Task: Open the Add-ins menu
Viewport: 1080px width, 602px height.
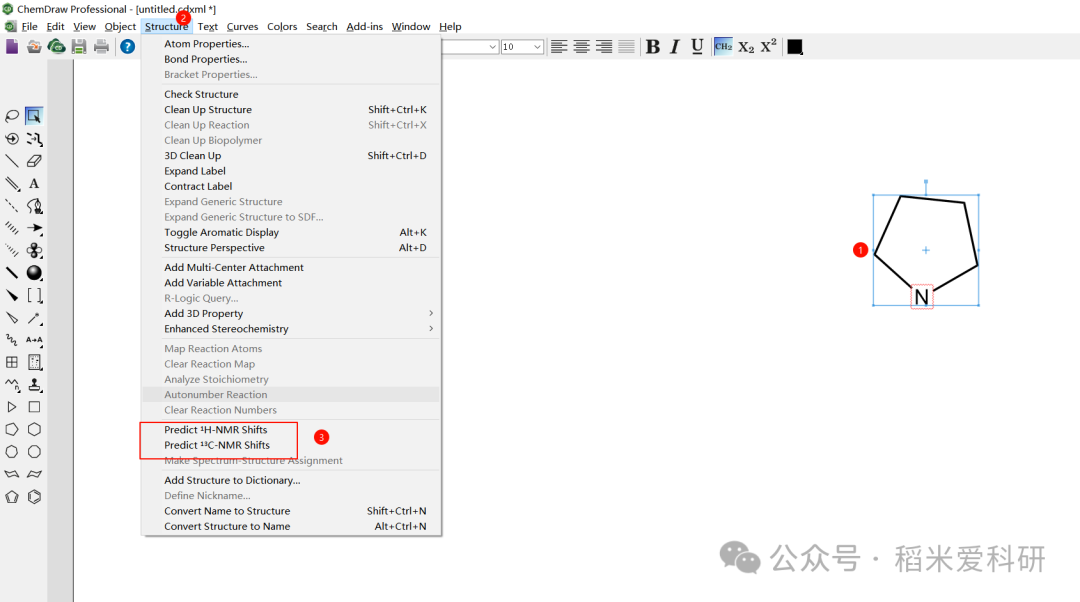Action: click(x=364, y=26)
